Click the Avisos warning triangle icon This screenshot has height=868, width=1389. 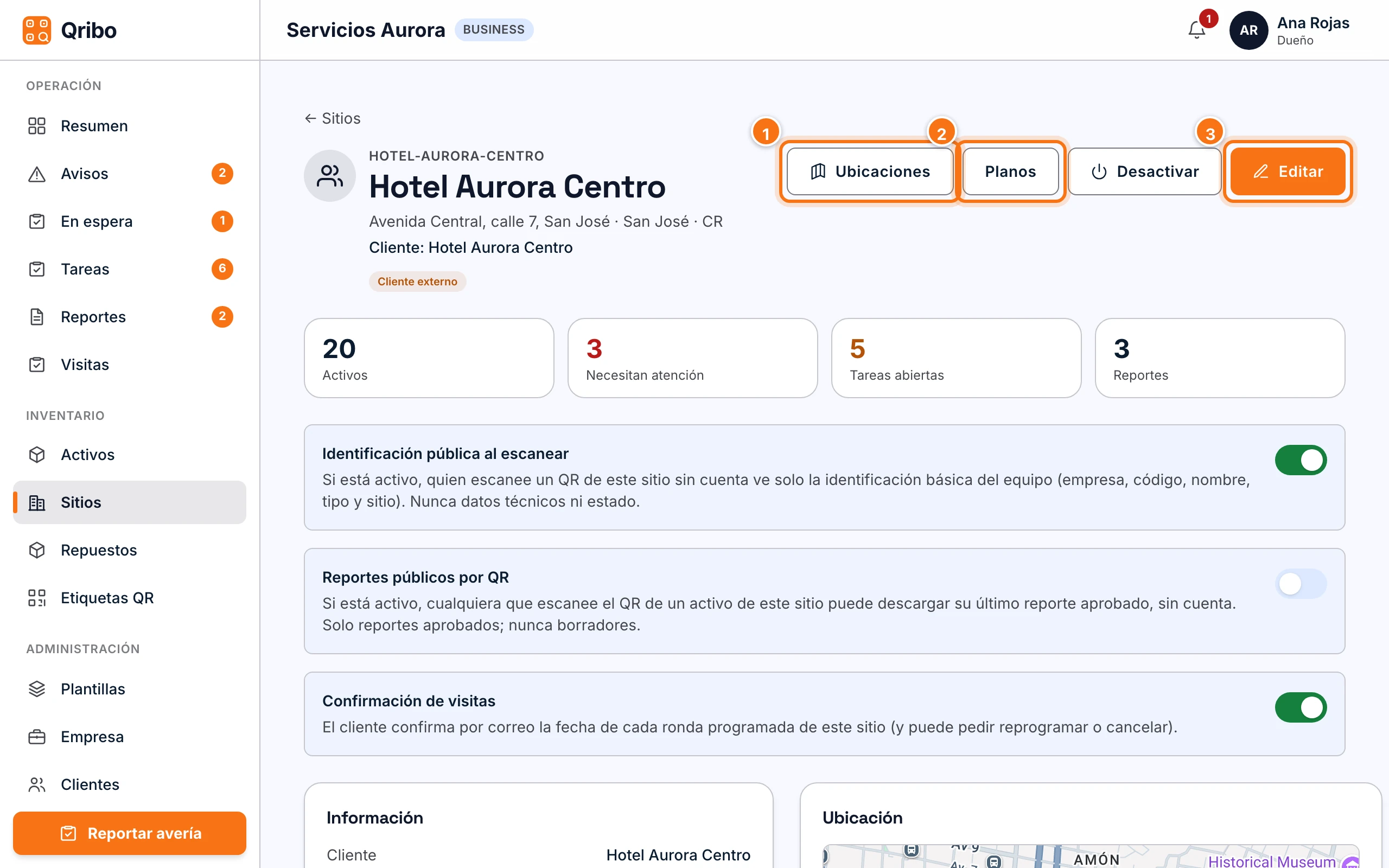point(37,174)
